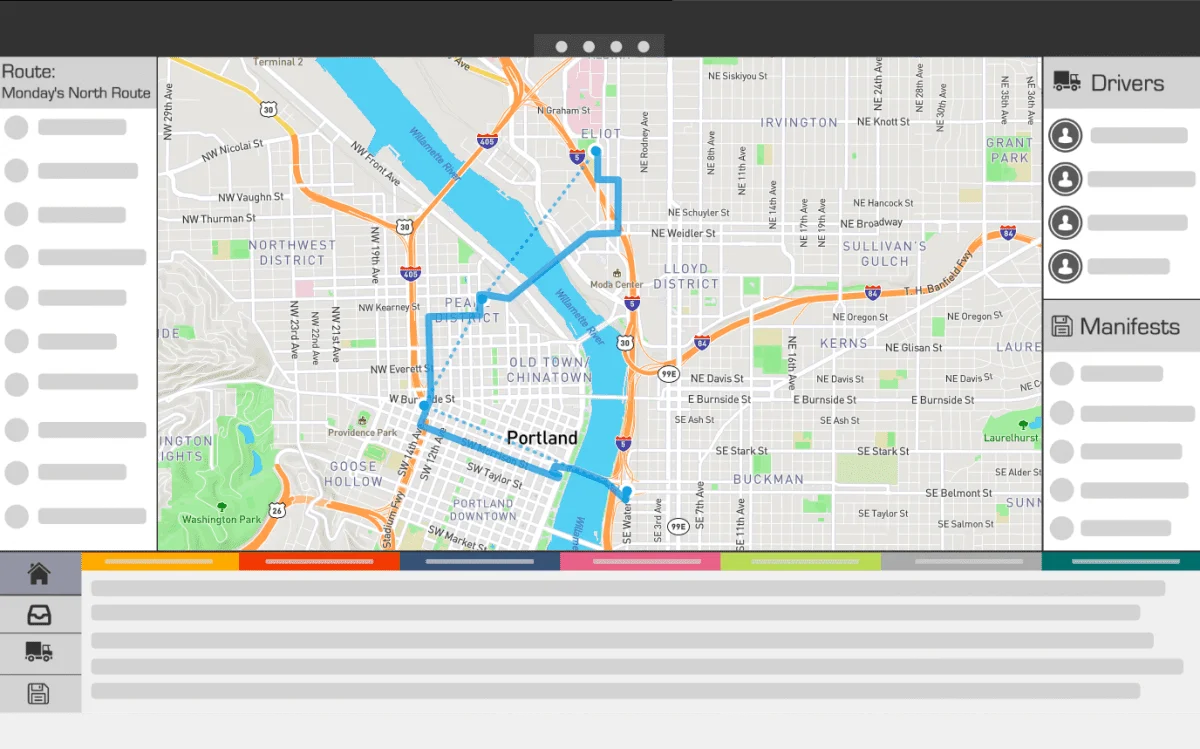Switch to the navy blue tab in bottom panel
1200x749 pixels.
(480, 561)
